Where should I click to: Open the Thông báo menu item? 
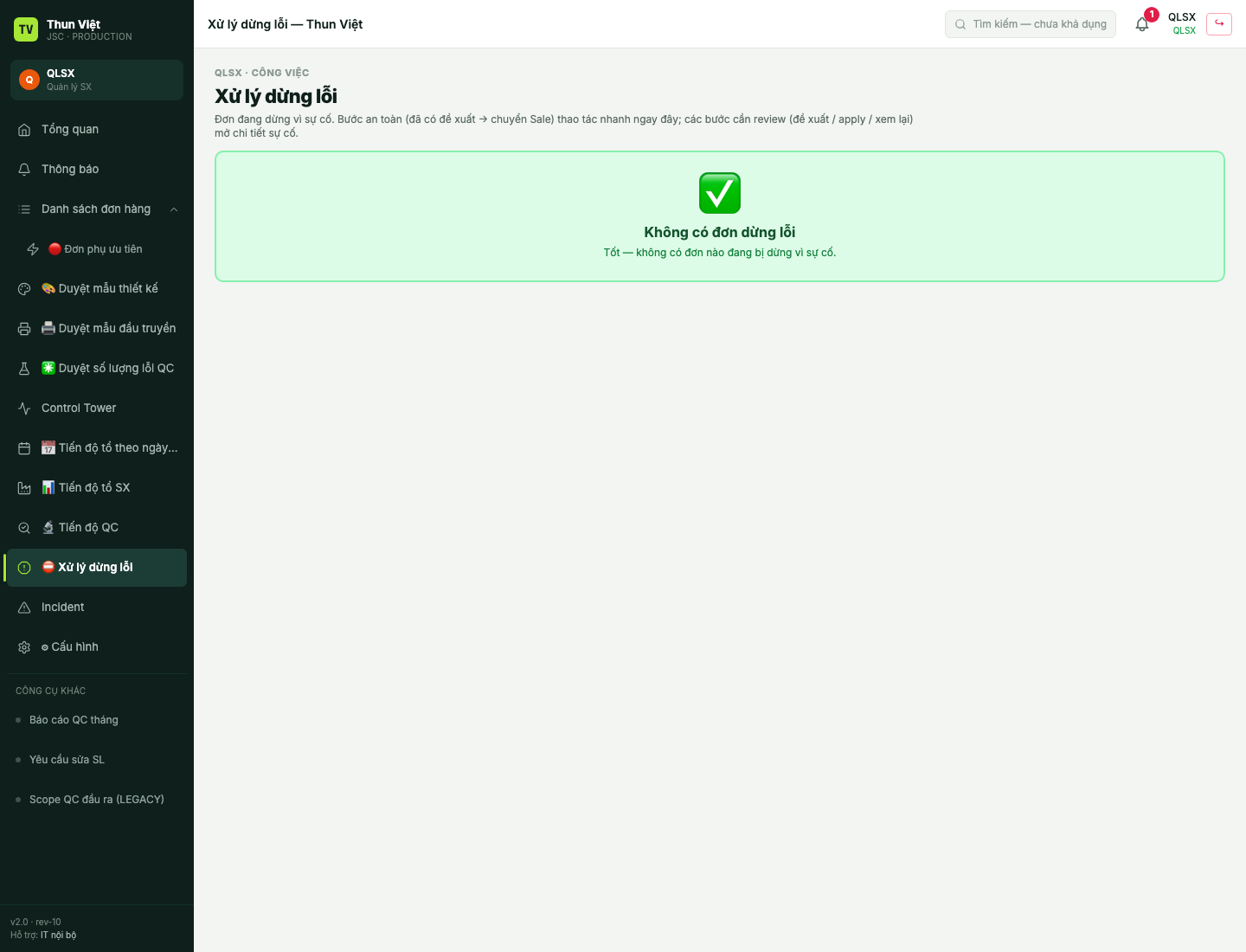97,170
